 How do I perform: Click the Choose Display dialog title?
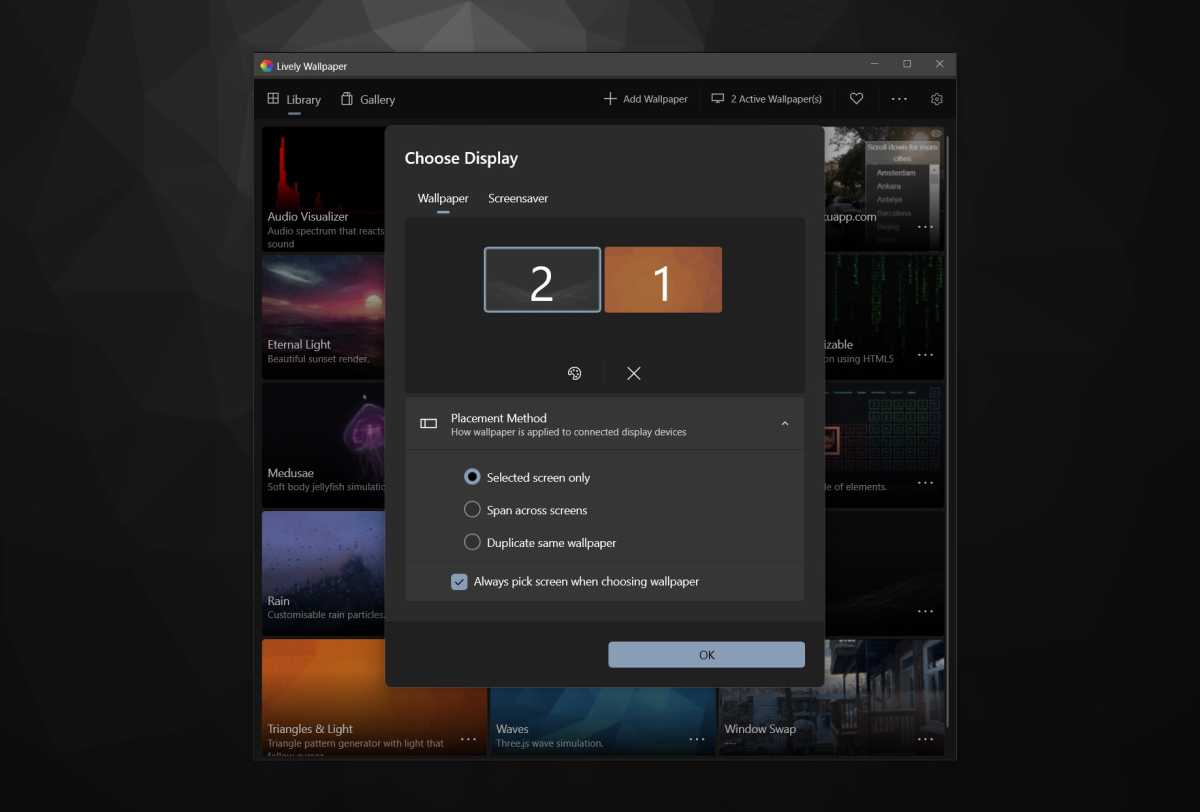[461, 158]
